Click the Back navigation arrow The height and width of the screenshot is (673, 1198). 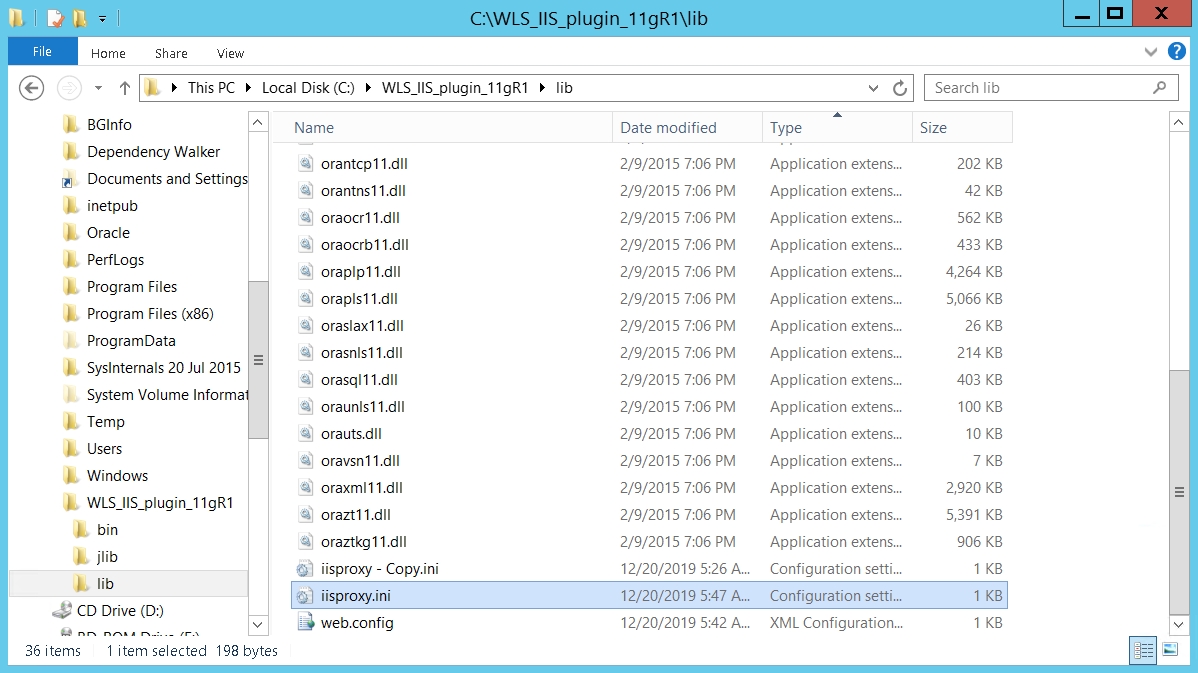[32, 88]
